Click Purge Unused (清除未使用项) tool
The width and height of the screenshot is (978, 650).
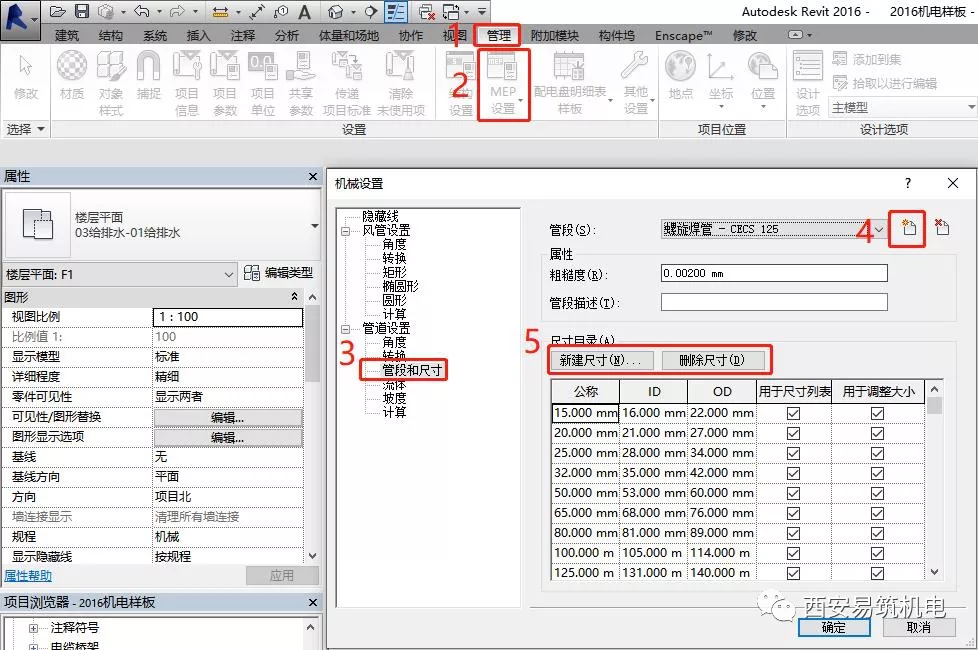400,84
